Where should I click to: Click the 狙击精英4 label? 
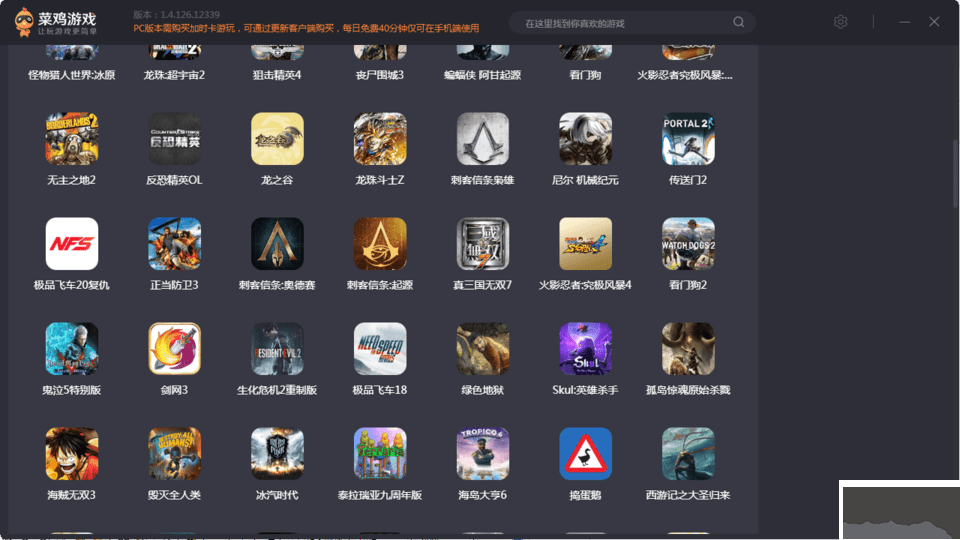(277, 75)
